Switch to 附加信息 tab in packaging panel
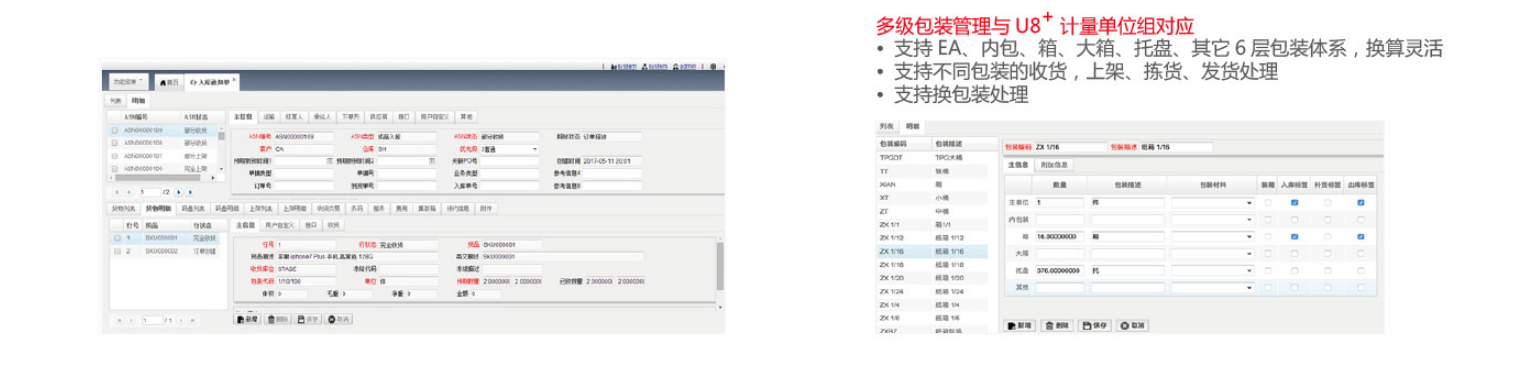1526x384 pixels. 1055,164
